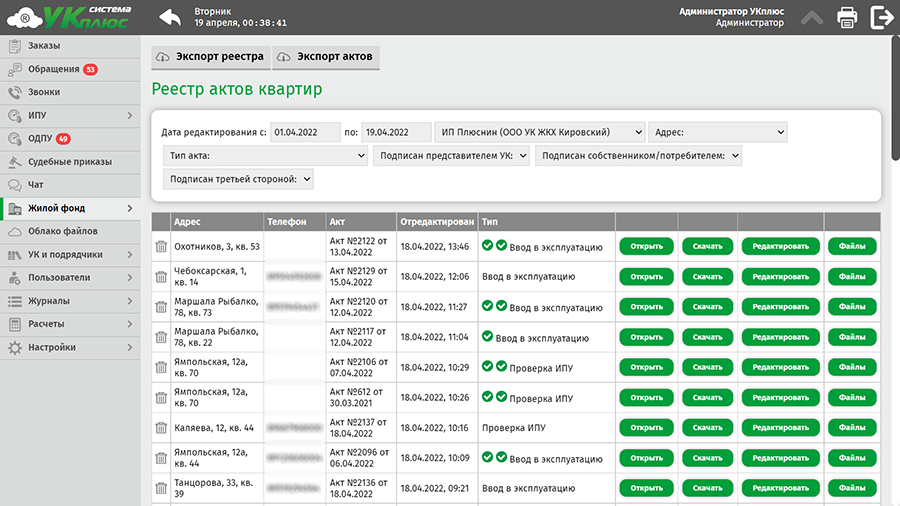Delete the Маршала Рыбалко, кв. 73 row
The width and height of the screenshot is (900, 506).
[161, 307]
